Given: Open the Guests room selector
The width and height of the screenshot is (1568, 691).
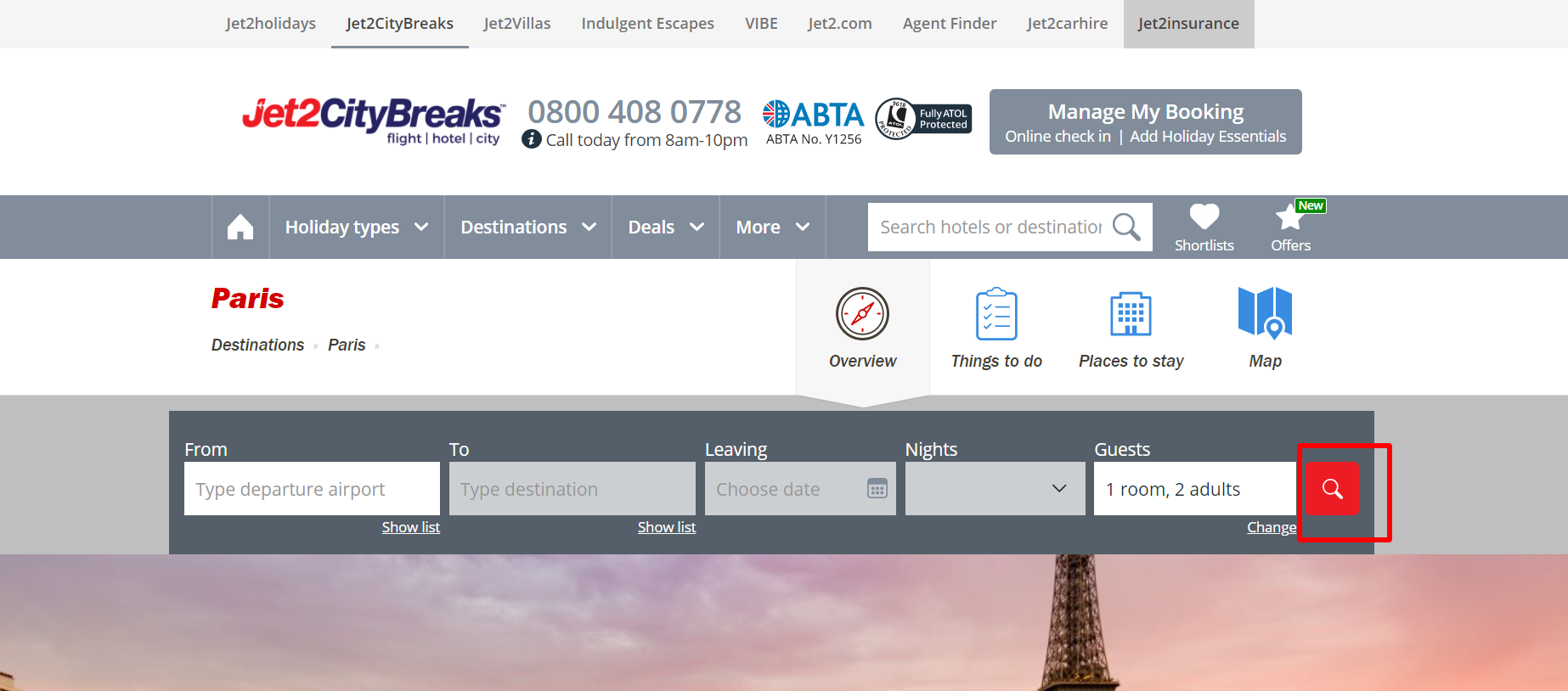Looking at the screenshot, I should (x=1194, y=489).
